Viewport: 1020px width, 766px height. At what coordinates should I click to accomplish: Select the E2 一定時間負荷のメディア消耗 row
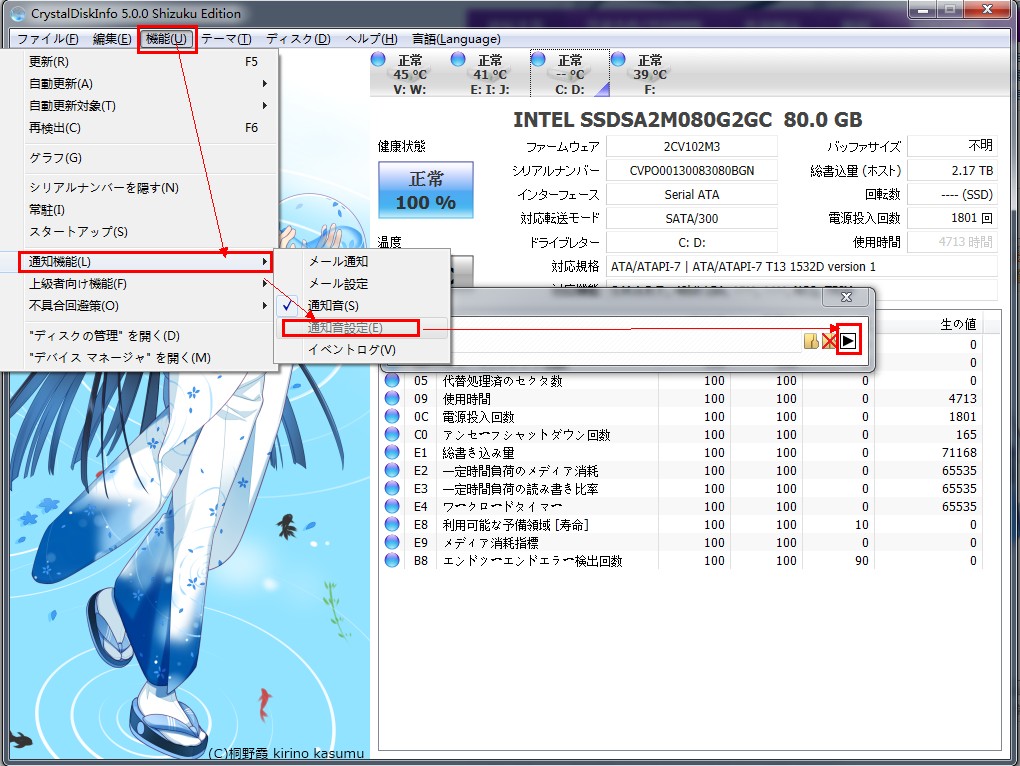point(681,471)
